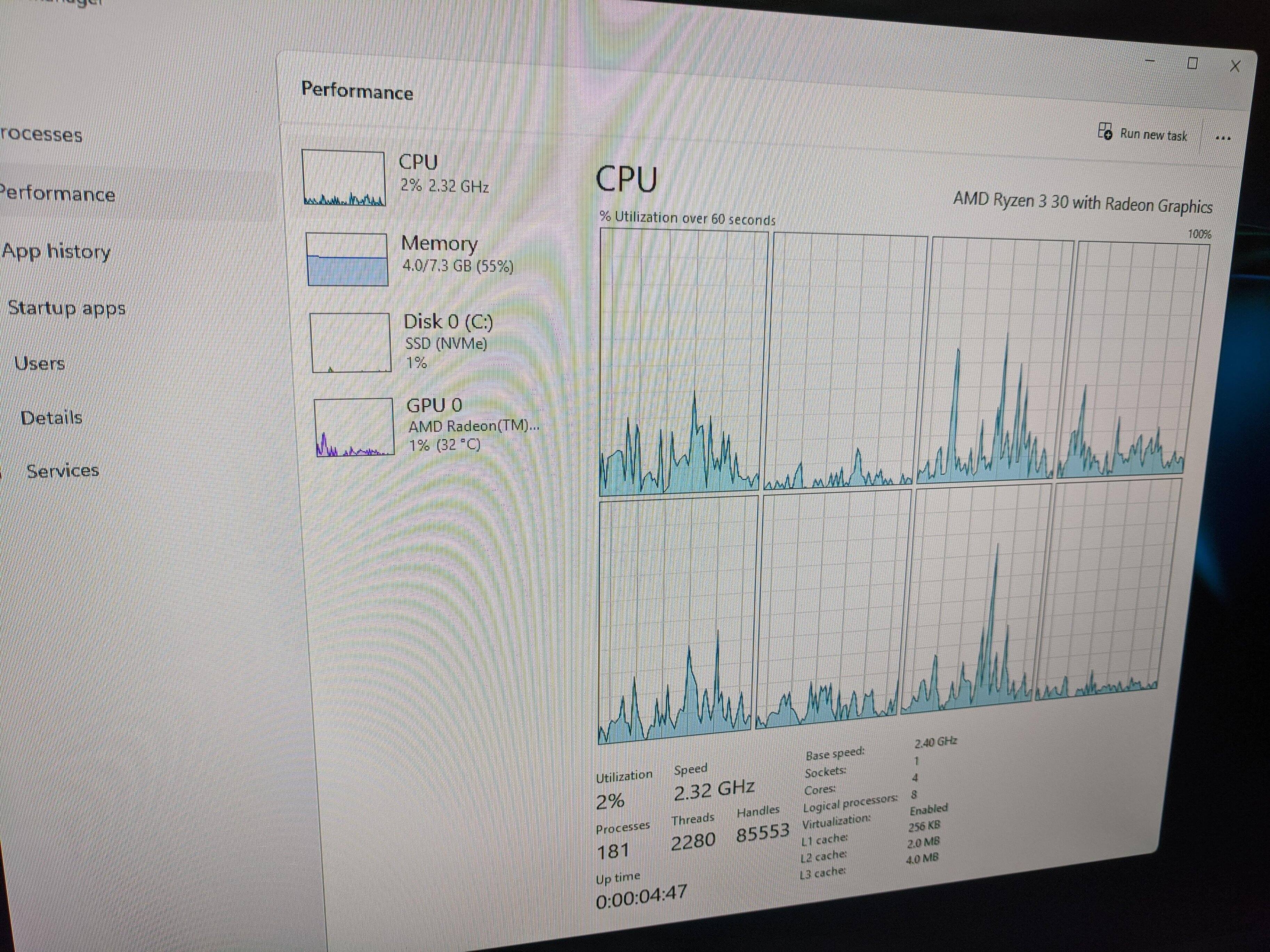The image size is (1270, 952).
Task: Open the Services page
Action: pyautogui.click(x=63, y=471)
